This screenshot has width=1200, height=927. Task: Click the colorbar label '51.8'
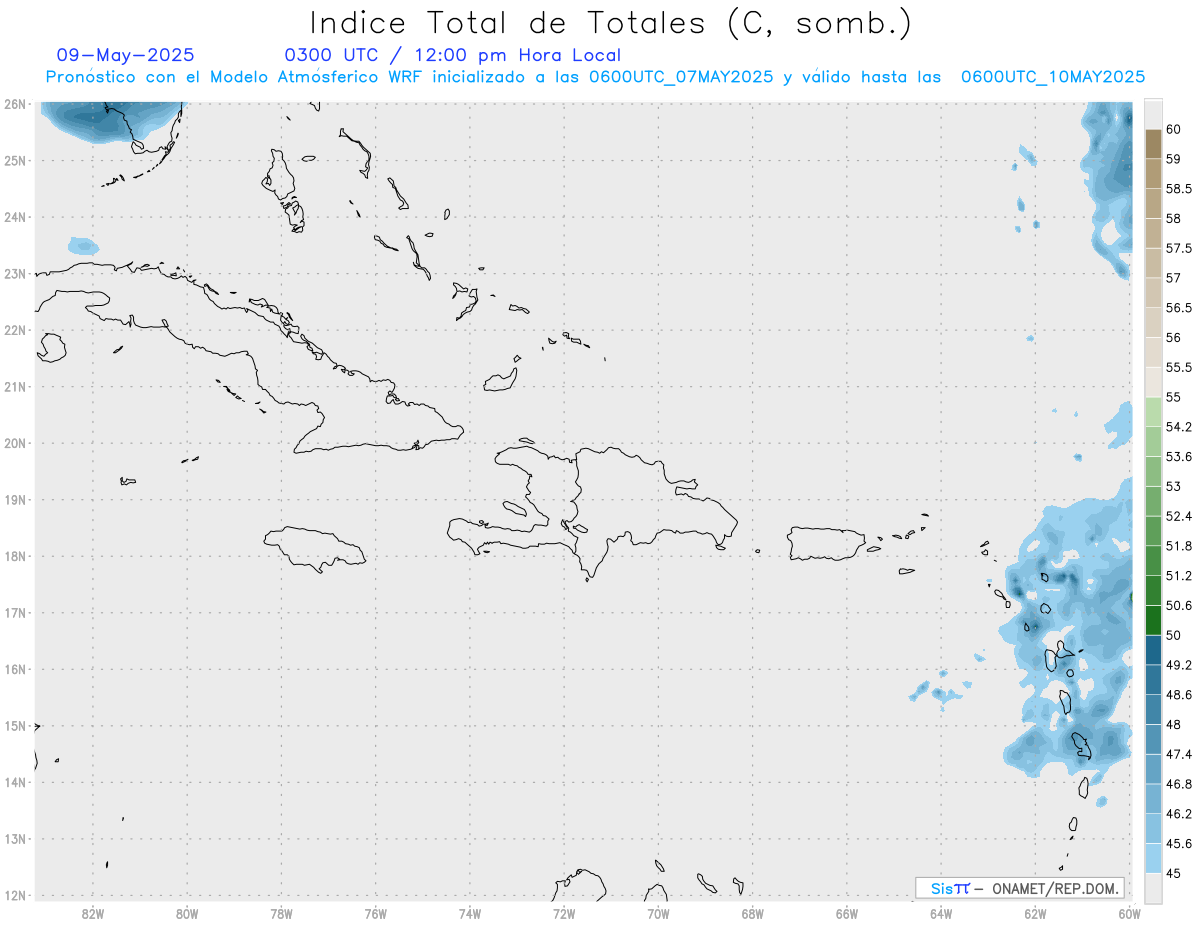[1178, 546]
